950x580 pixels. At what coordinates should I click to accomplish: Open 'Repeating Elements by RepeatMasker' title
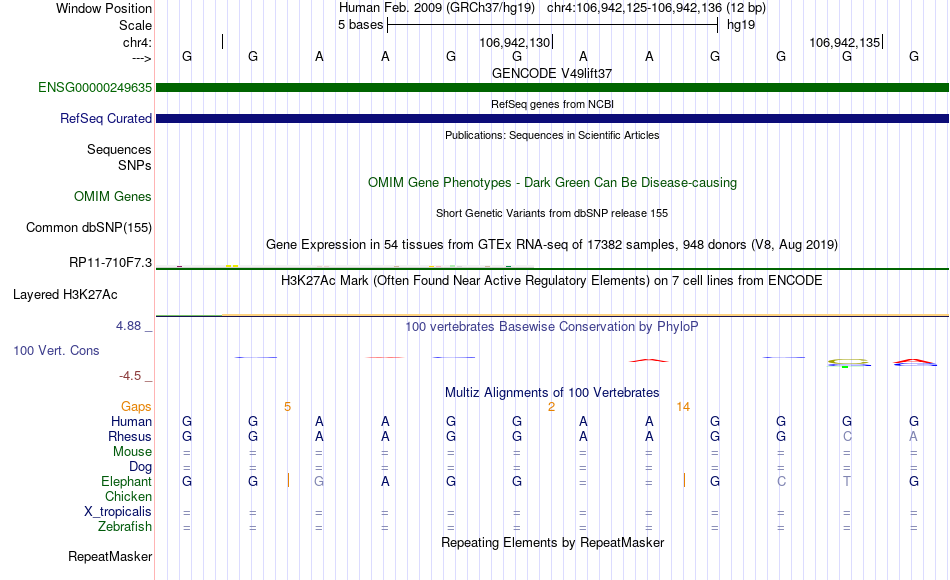[x=552, y=542]
